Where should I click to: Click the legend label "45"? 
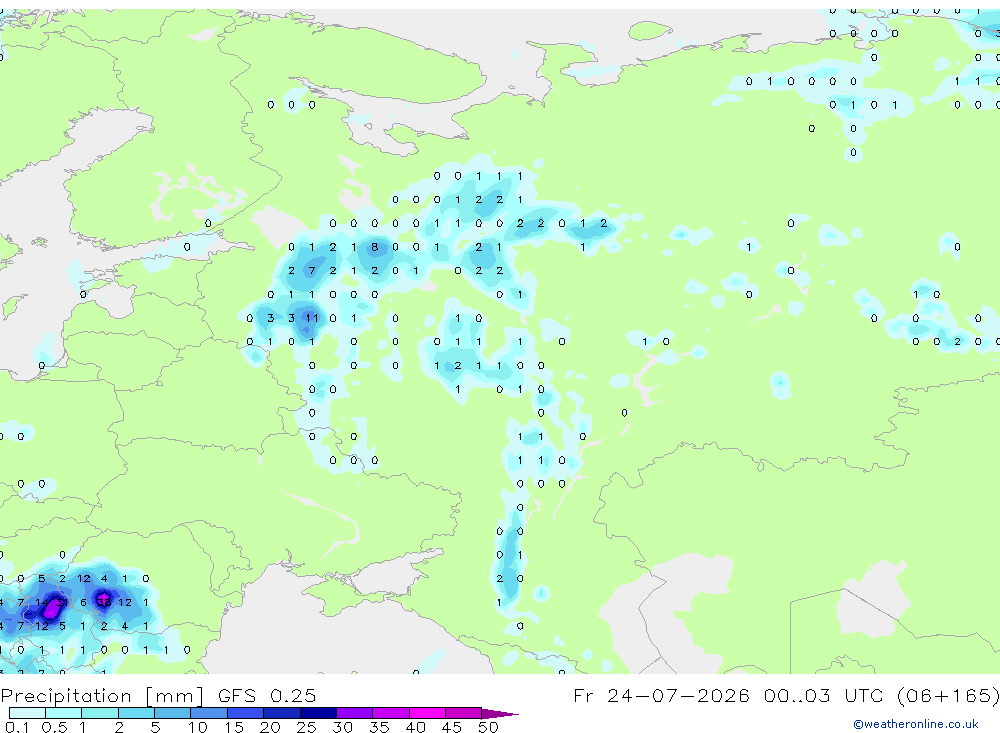[452, 727]
